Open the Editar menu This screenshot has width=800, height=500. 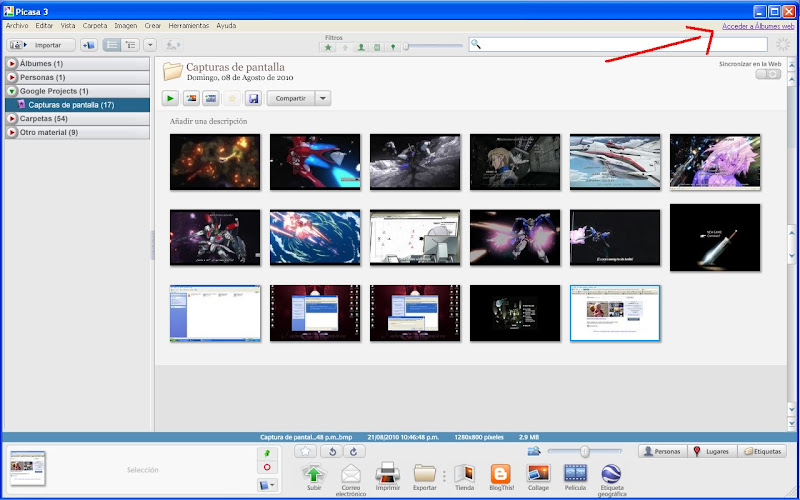coord(44,26)
